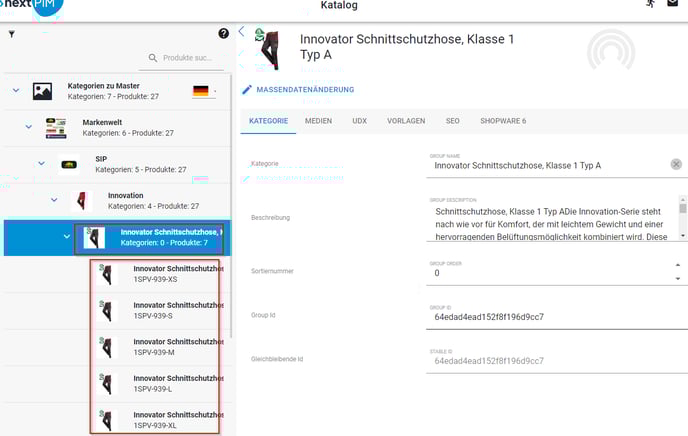Click the description text area scrollbar
This screenshot has height=436, width=688.
tap(683, 218)
